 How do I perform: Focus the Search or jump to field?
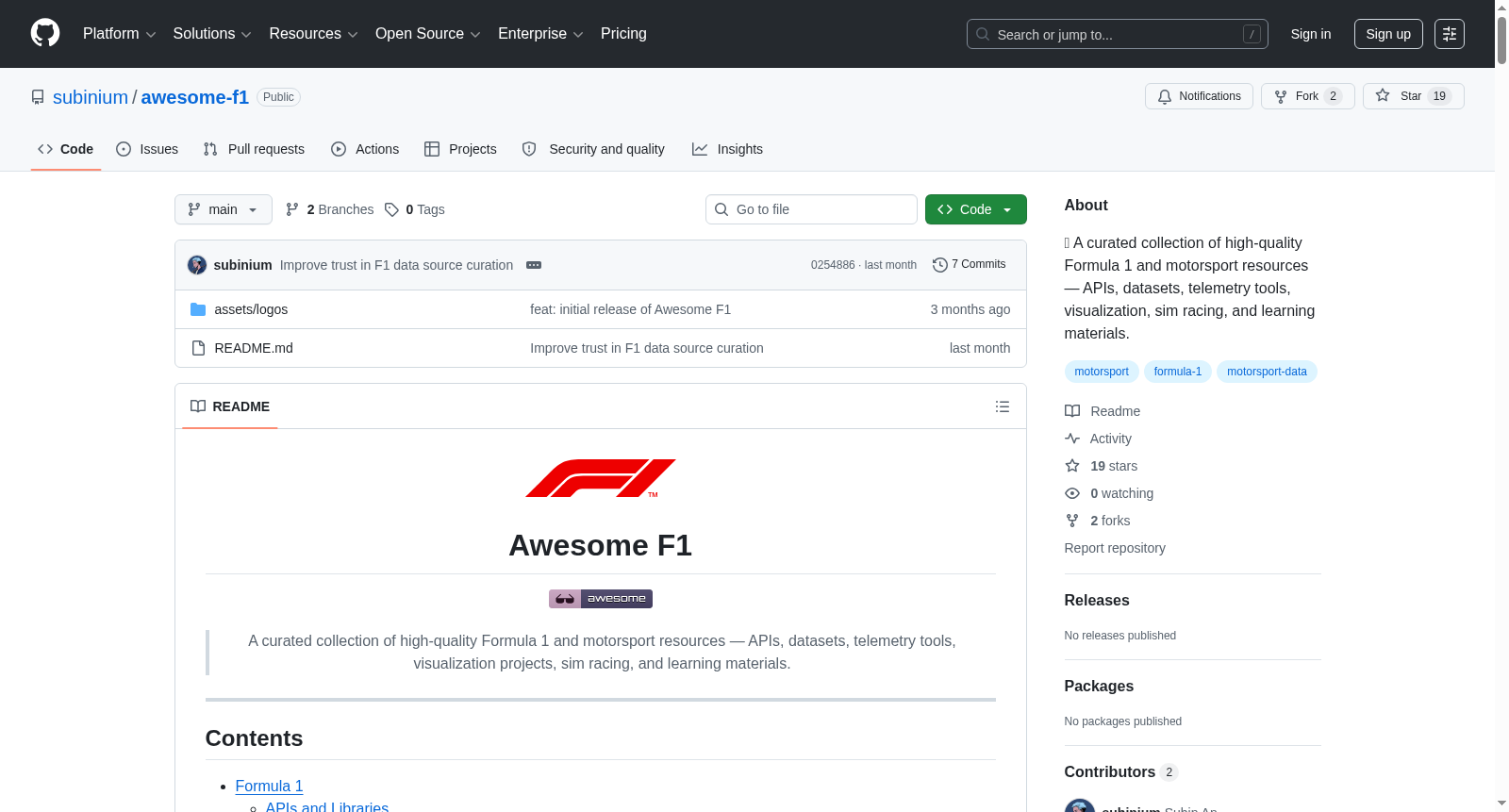(1118, 34)
